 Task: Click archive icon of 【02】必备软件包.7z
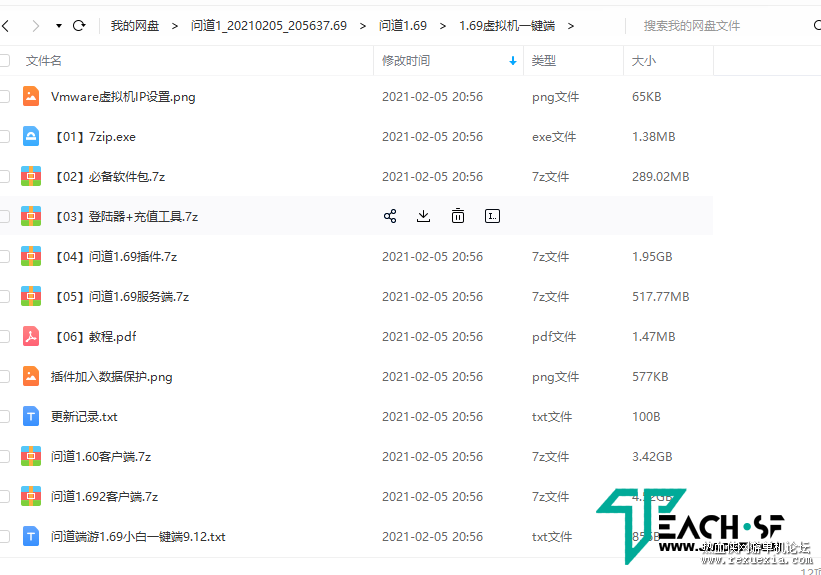31,176
